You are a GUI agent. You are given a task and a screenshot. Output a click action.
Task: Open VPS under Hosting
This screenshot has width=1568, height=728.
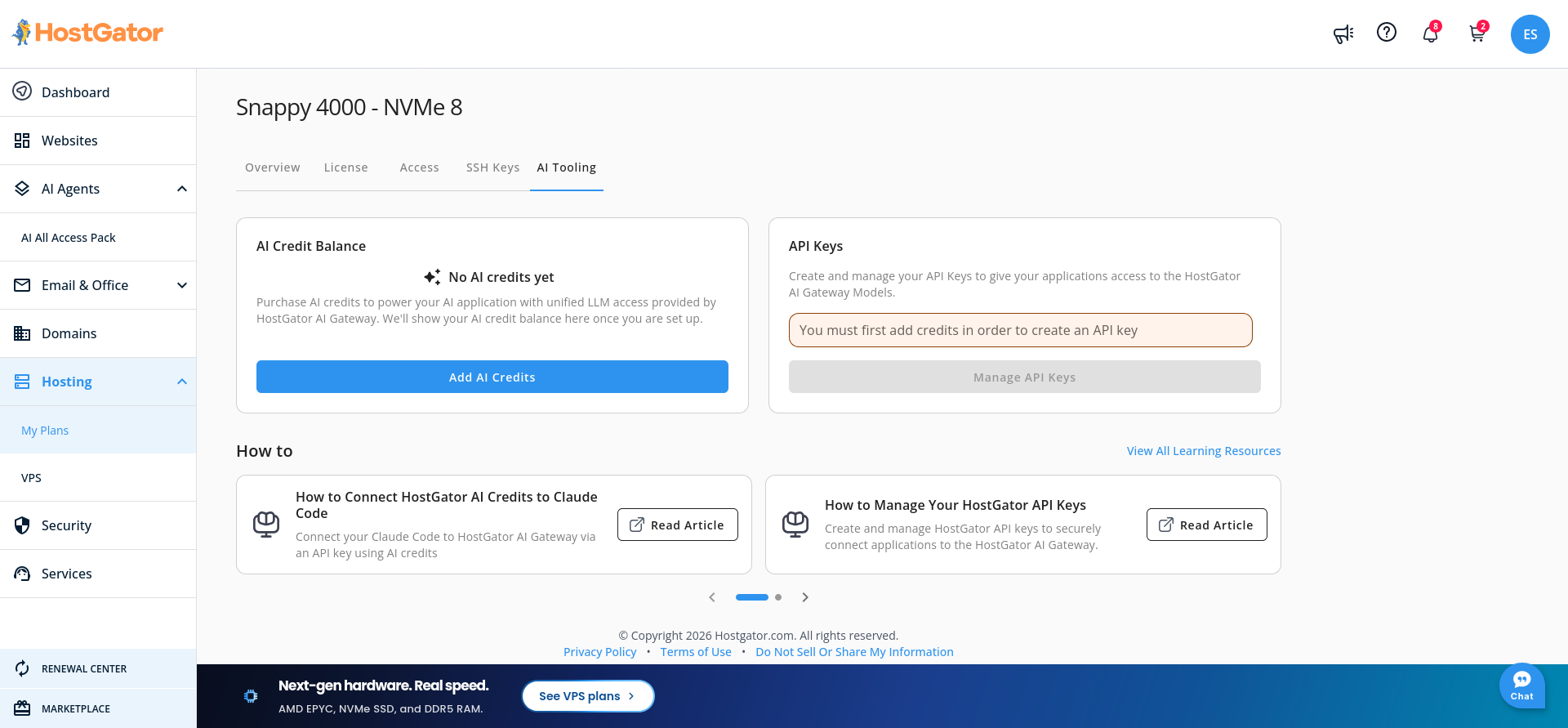click(98, 478)
